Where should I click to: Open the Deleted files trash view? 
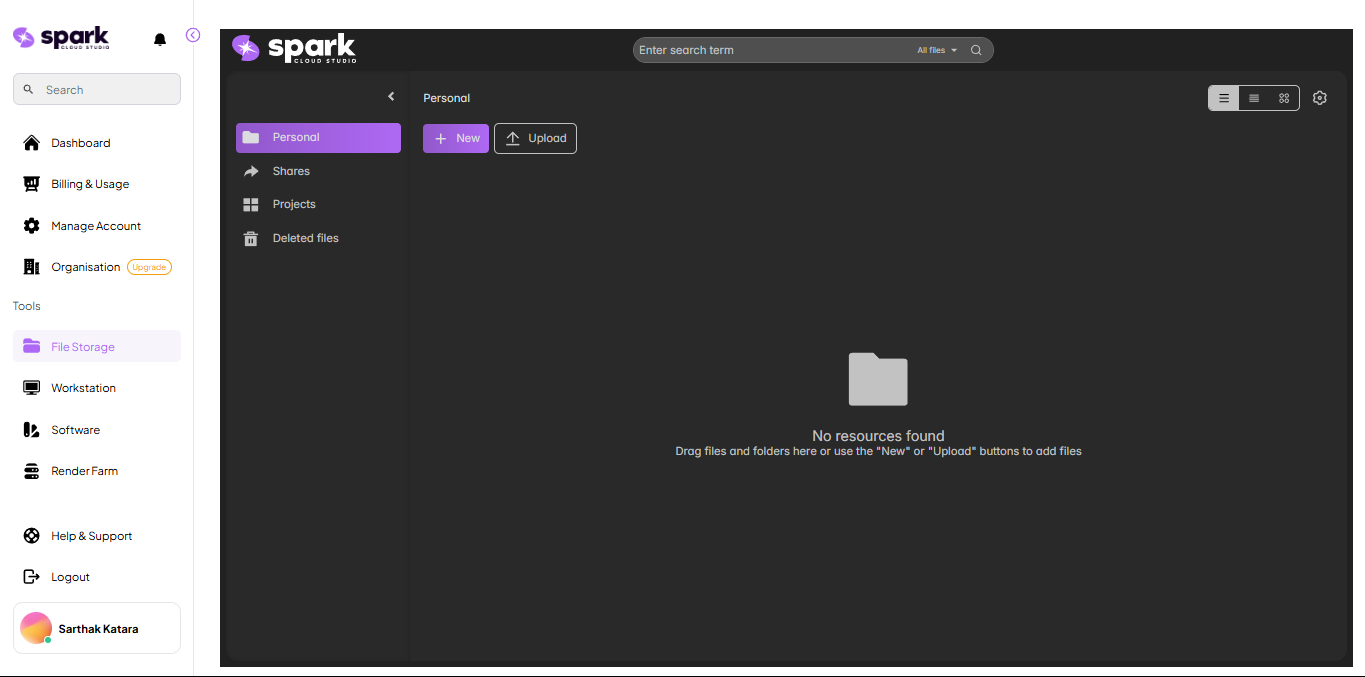point(305,237)
